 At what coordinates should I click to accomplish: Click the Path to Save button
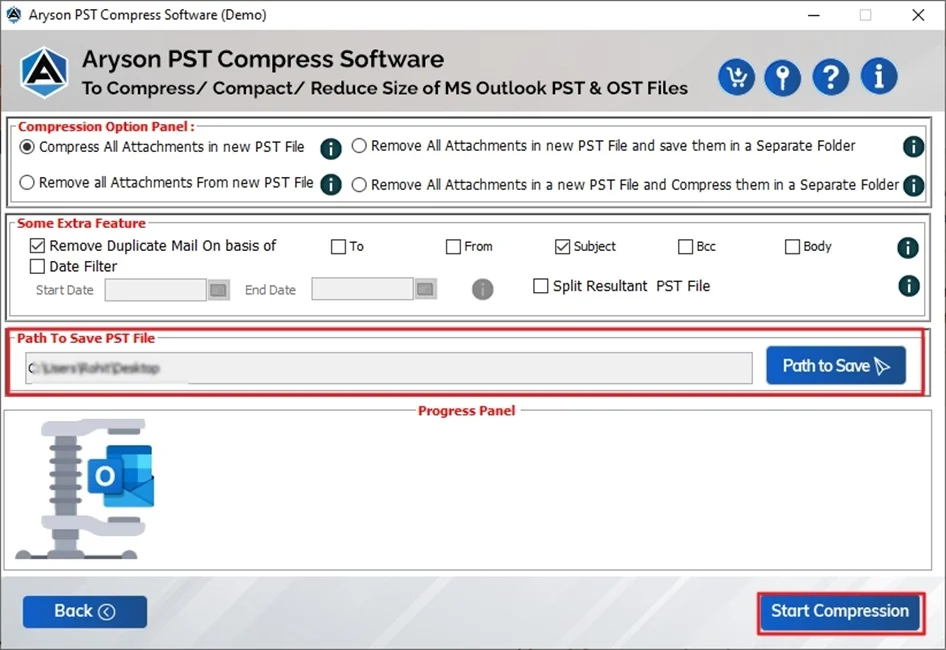pos(836,365)
